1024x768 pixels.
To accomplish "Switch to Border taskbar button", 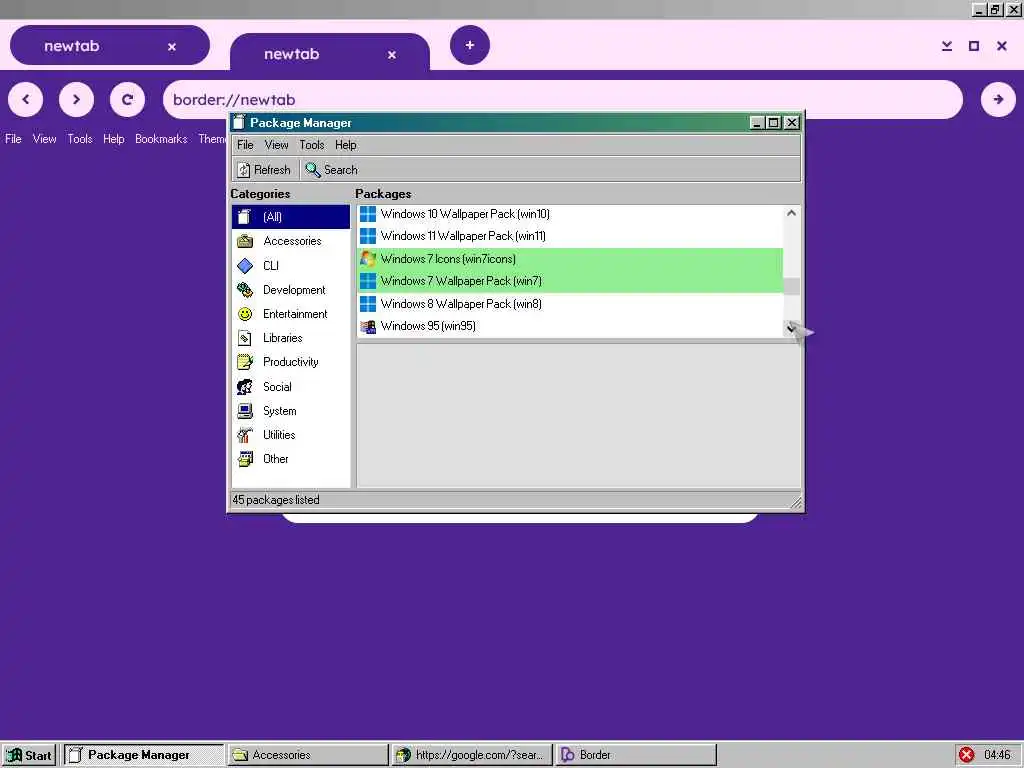I will click(x=635, y=755).
